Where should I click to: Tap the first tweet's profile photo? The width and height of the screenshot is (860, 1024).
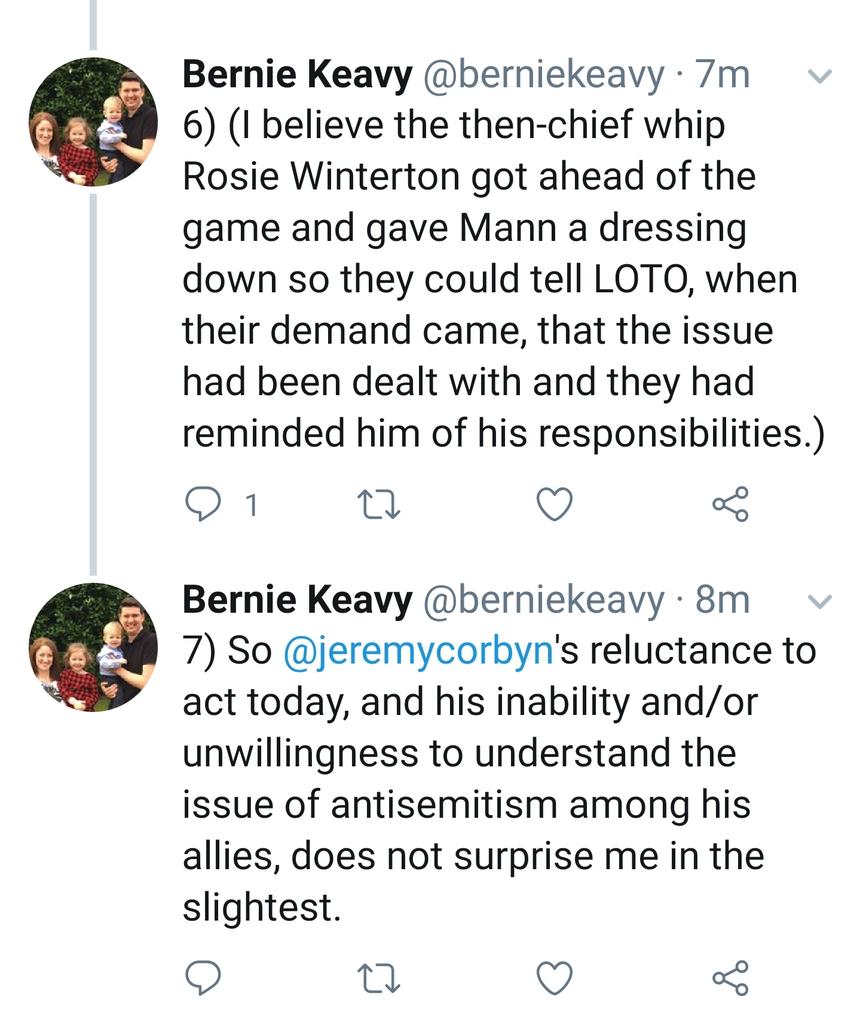point(93,121)
